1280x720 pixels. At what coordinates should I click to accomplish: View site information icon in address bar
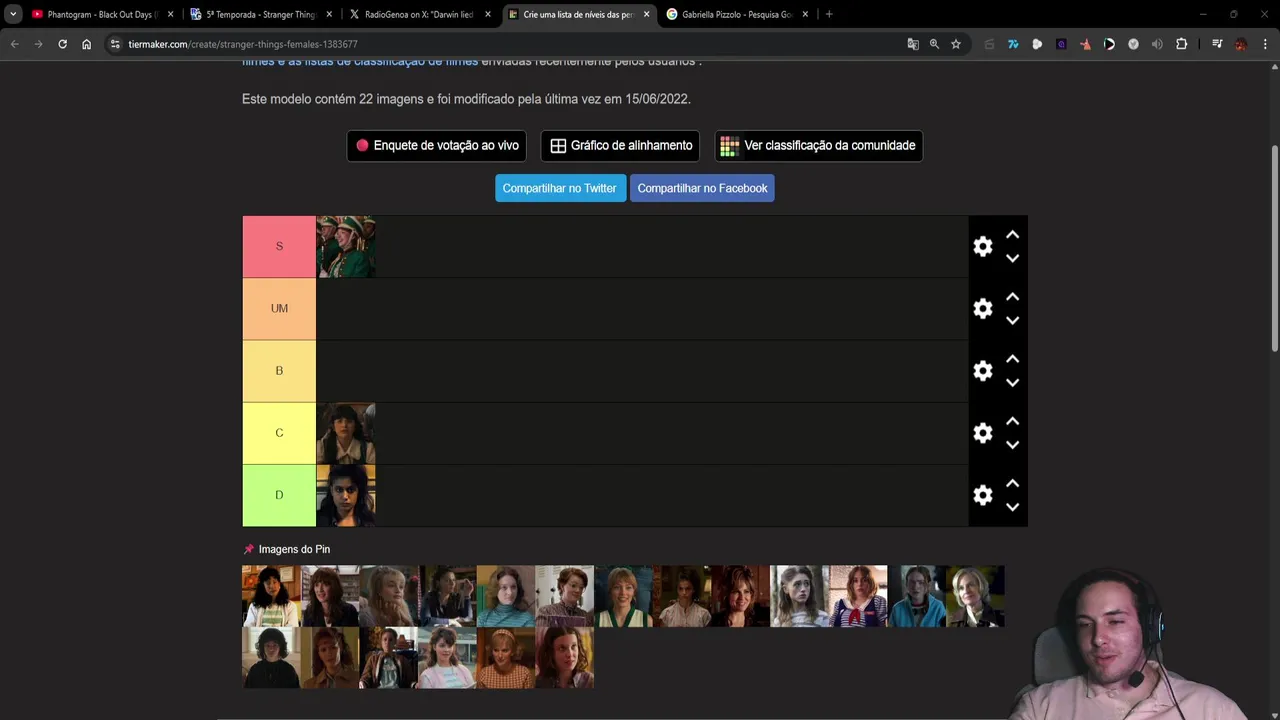coord(115,44)
